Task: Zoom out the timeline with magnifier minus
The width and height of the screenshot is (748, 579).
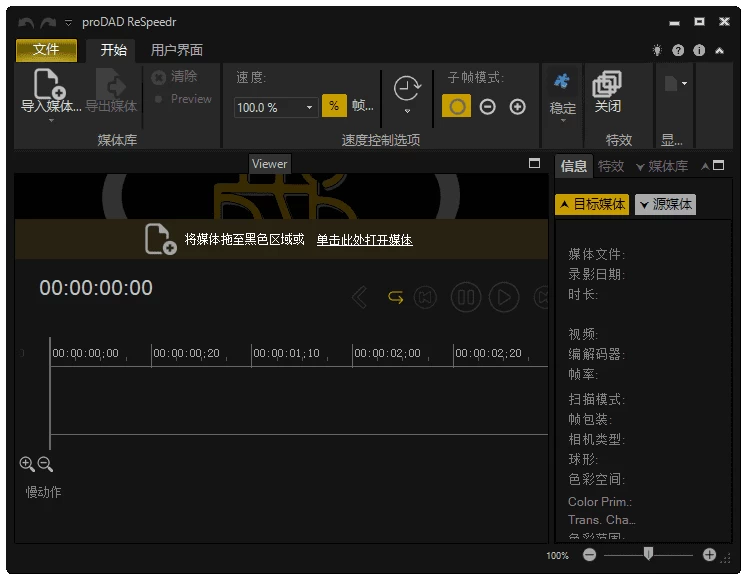Action: click(45, 464)
